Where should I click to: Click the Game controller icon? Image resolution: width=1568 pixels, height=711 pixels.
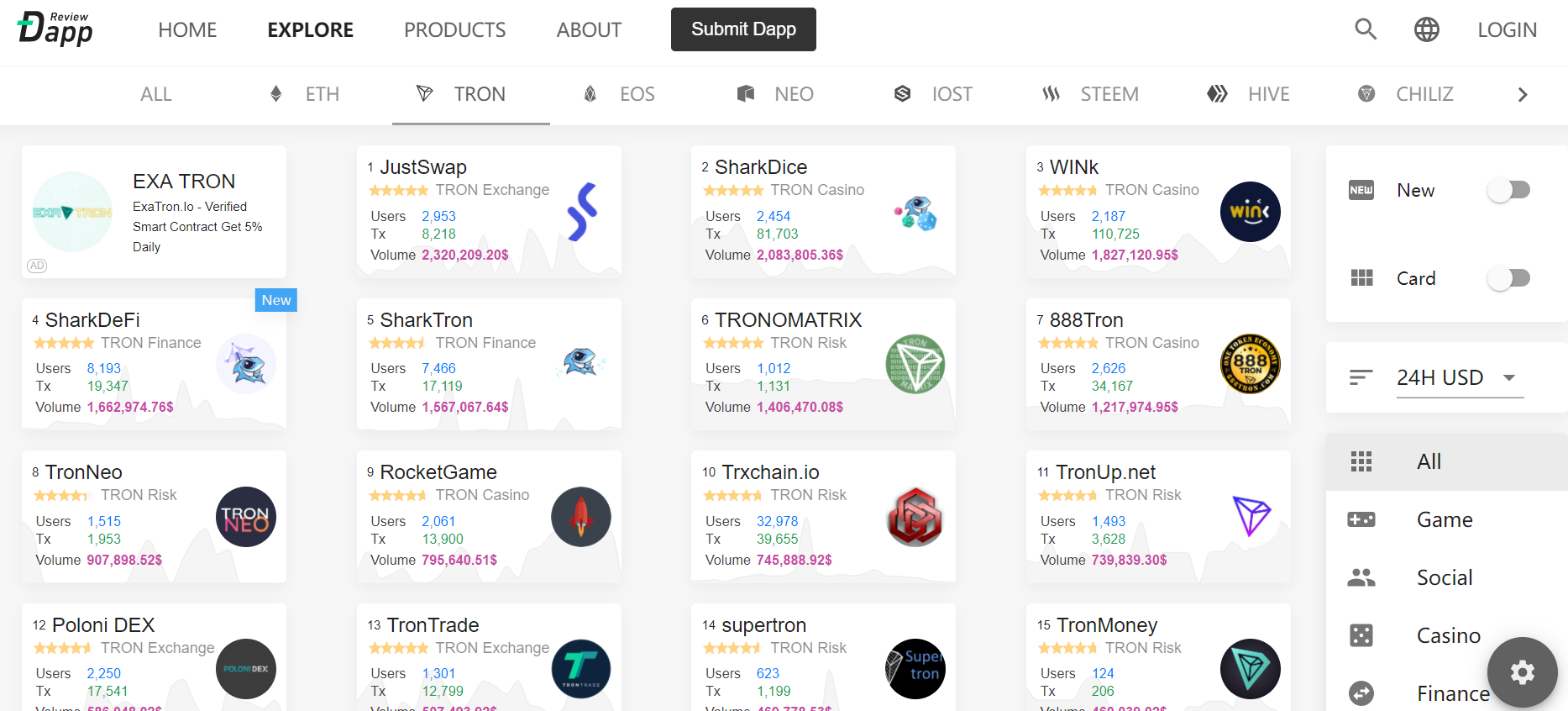point(1361,519)
